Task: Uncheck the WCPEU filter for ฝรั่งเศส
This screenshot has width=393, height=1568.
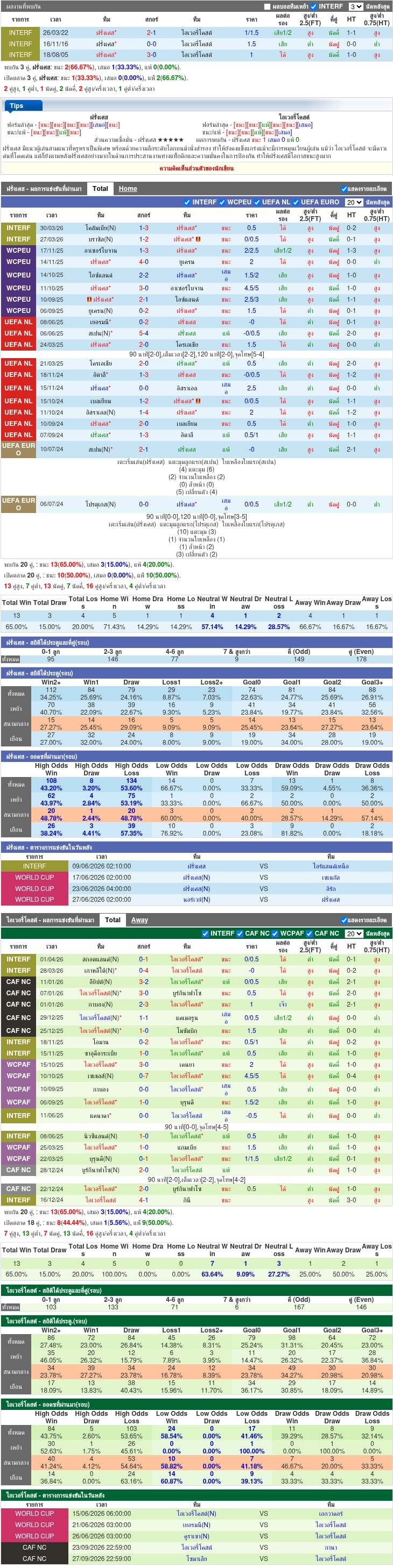Action: coord(222,202)
